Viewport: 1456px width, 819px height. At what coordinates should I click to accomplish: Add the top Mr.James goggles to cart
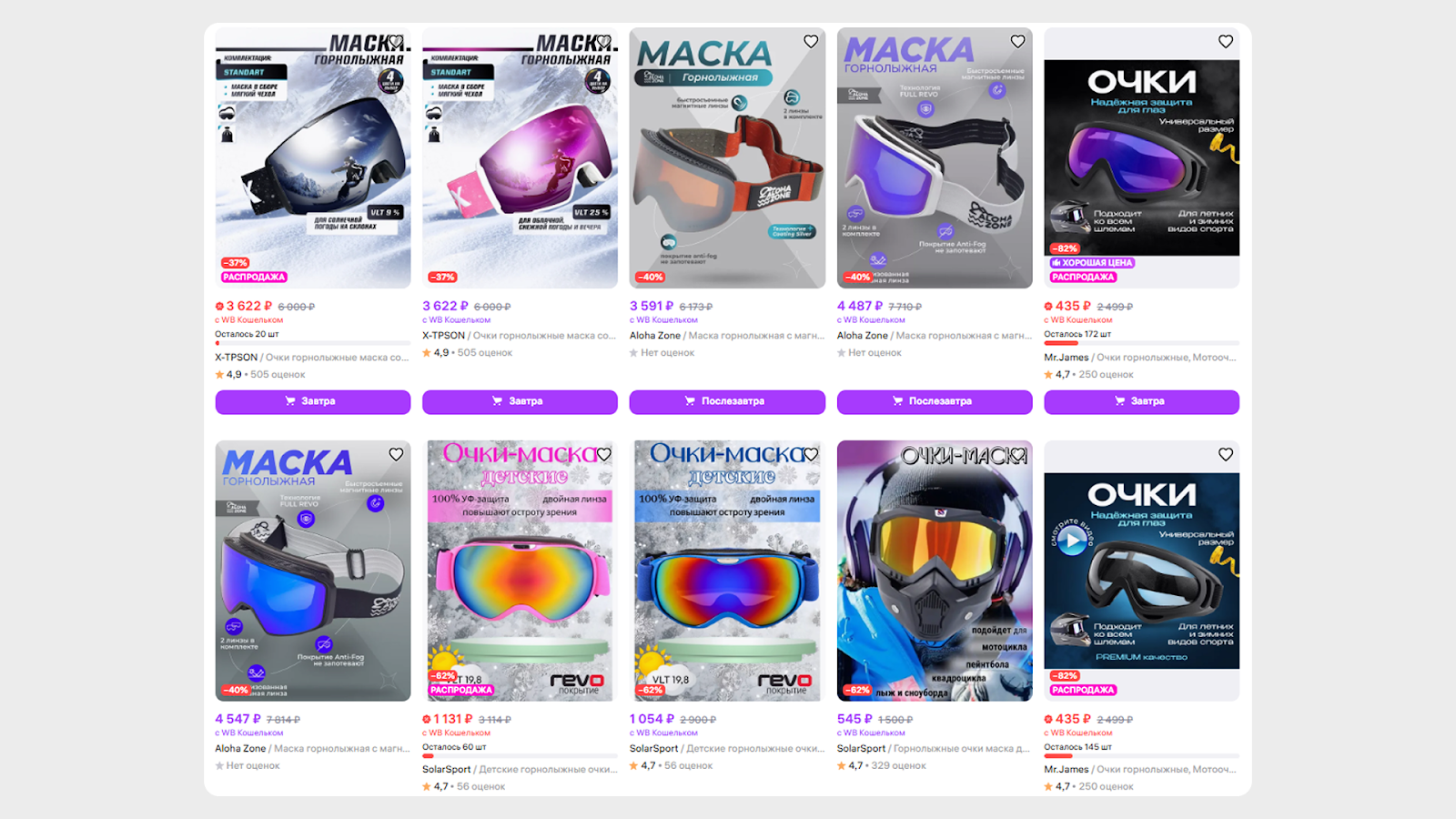pyautogui.click(x=1142, y=401)
